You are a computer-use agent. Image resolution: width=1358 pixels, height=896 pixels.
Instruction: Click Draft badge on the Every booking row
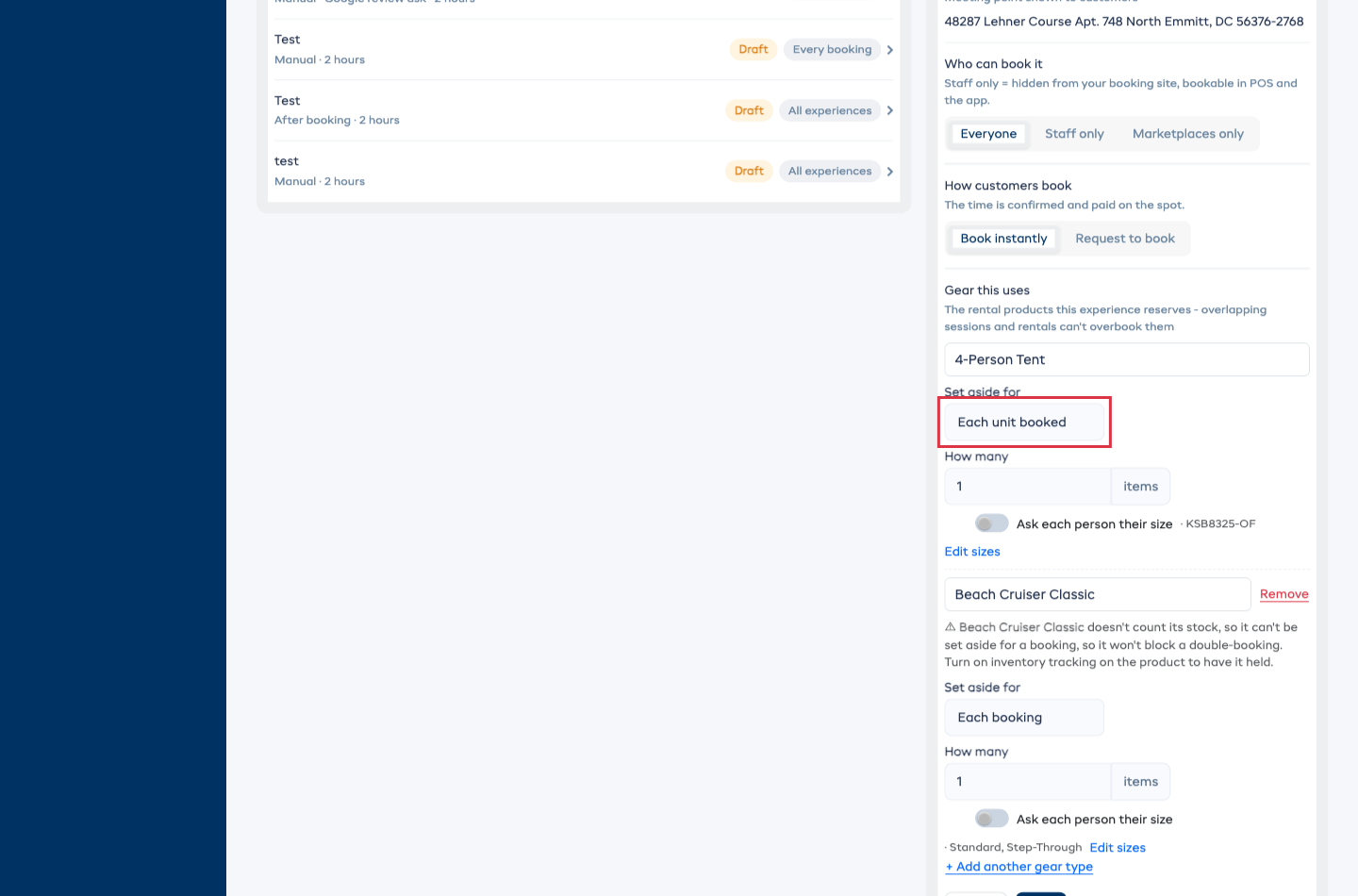(754, 50)
